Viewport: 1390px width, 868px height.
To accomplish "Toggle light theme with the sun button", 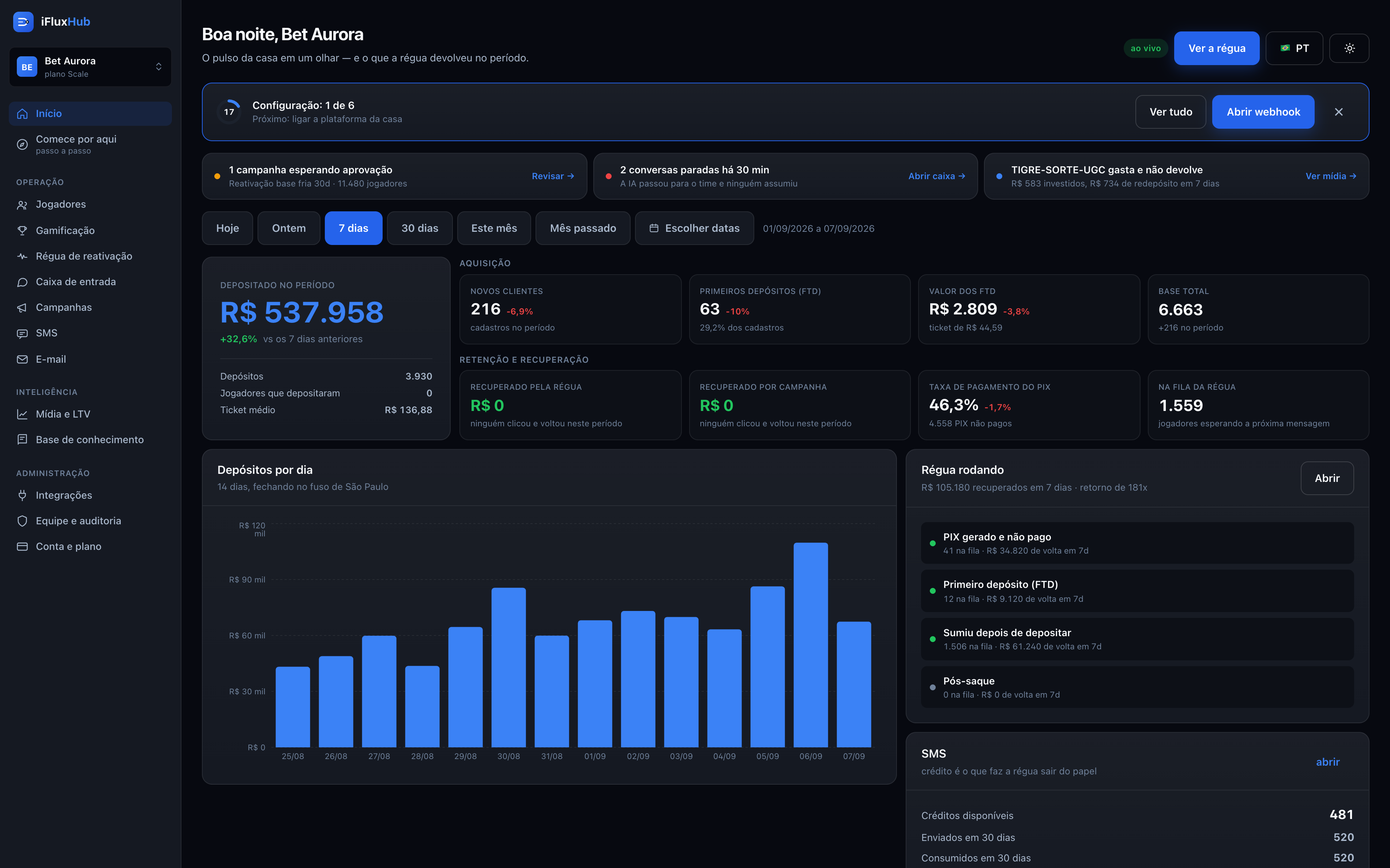I will coord(1349,48).
